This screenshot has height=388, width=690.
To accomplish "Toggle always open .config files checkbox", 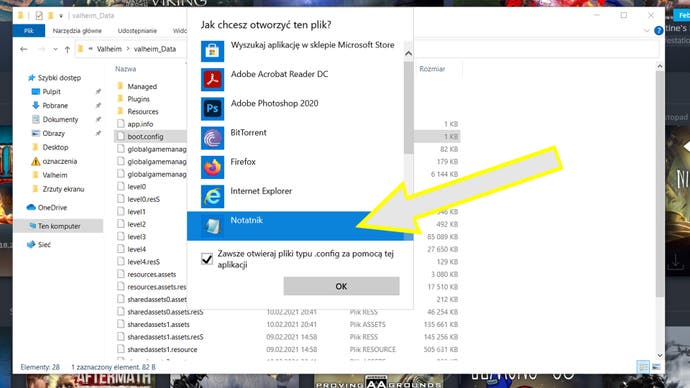I will tap(207, 259).
